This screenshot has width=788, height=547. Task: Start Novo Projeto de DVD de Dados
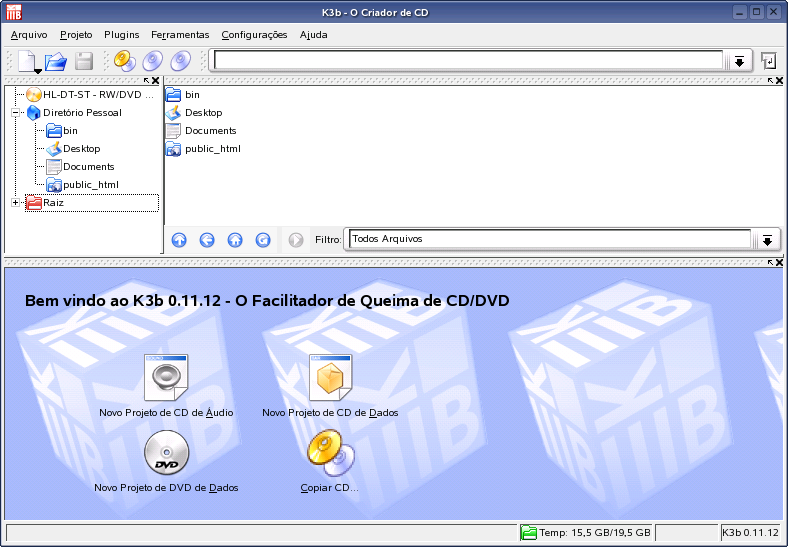tap(166, 452)
